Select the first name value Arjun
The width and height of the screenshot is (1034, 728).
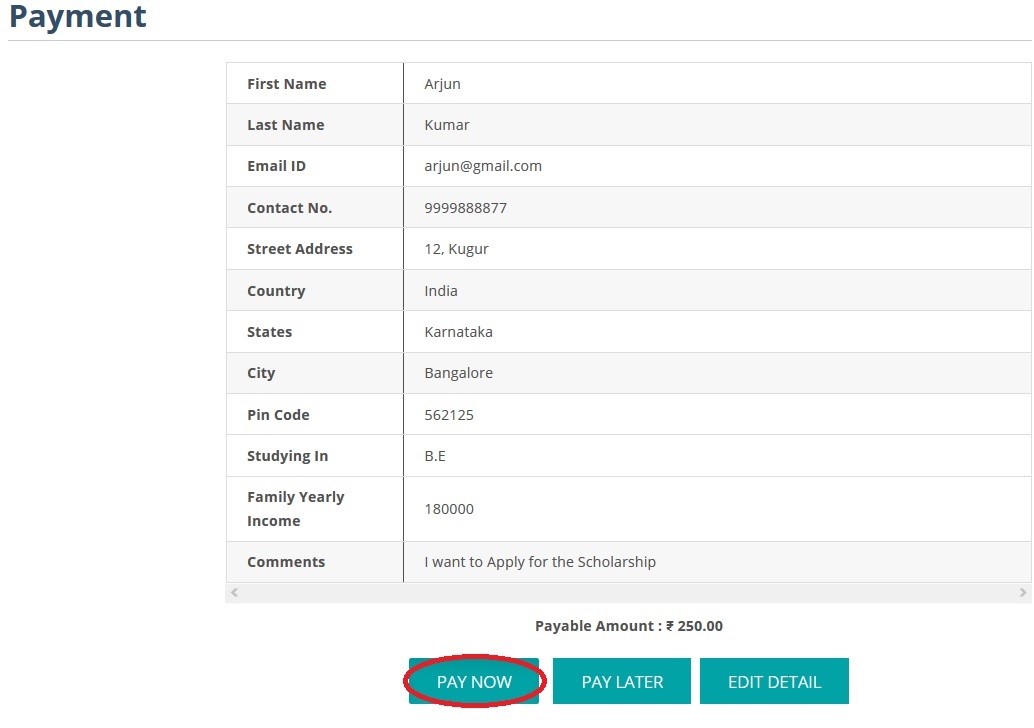442,84
